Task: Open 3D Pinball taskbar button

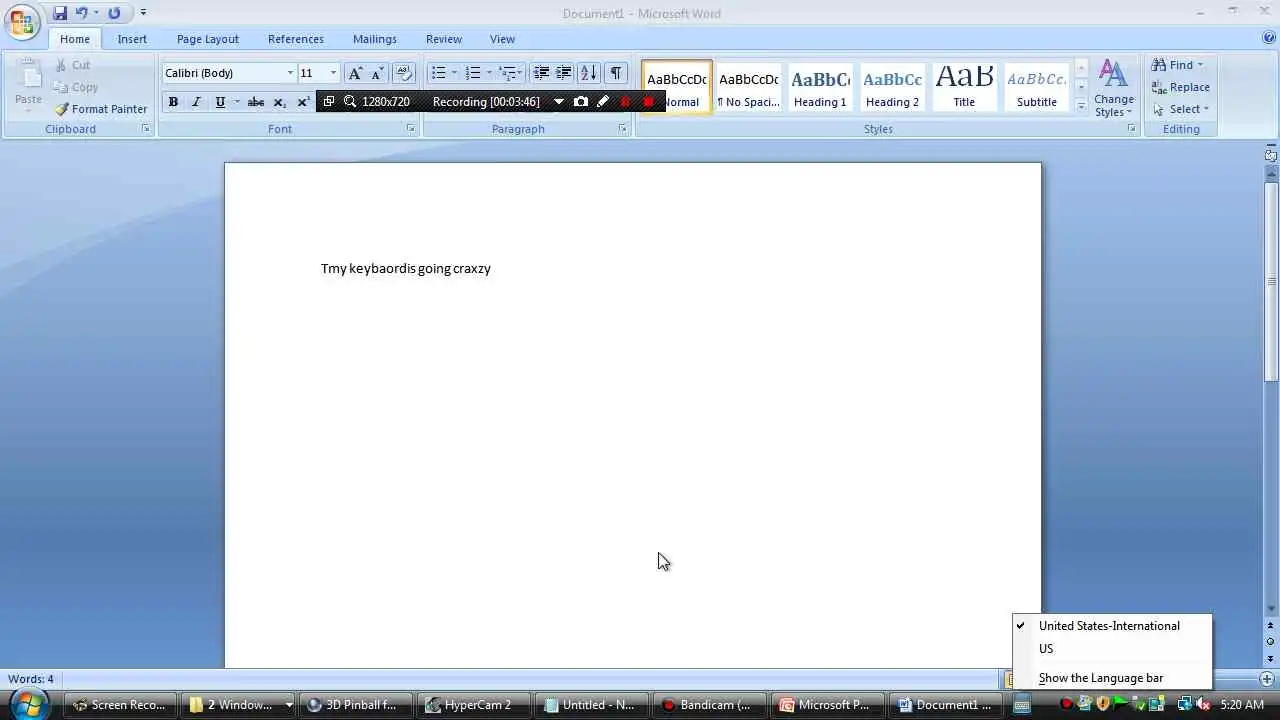Action: [354, 705]
